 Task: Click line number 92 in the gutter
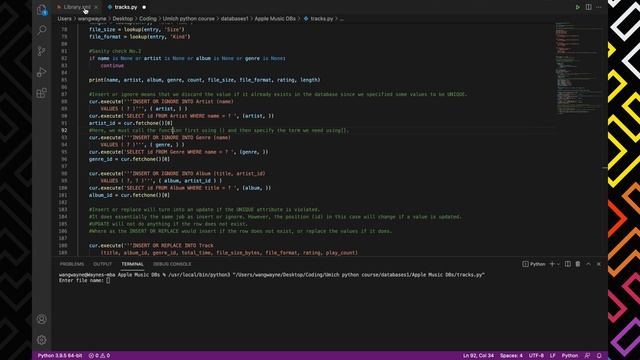tap(64, 130)
